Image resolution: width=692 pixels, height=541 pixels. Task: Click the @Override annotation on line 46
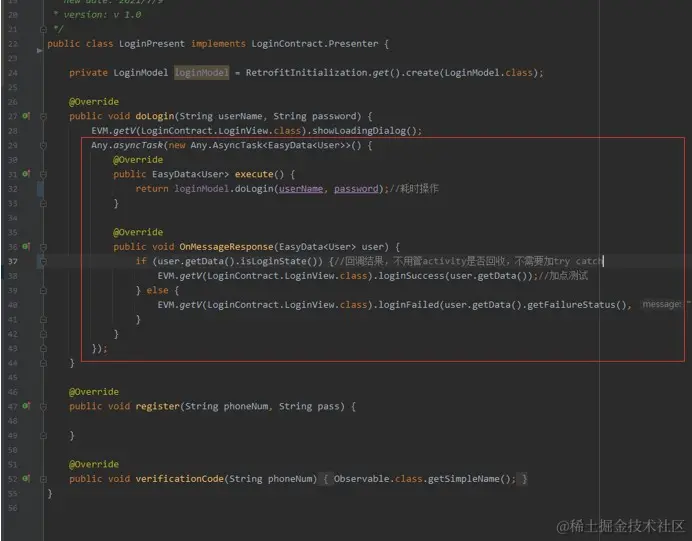point(94,392)
